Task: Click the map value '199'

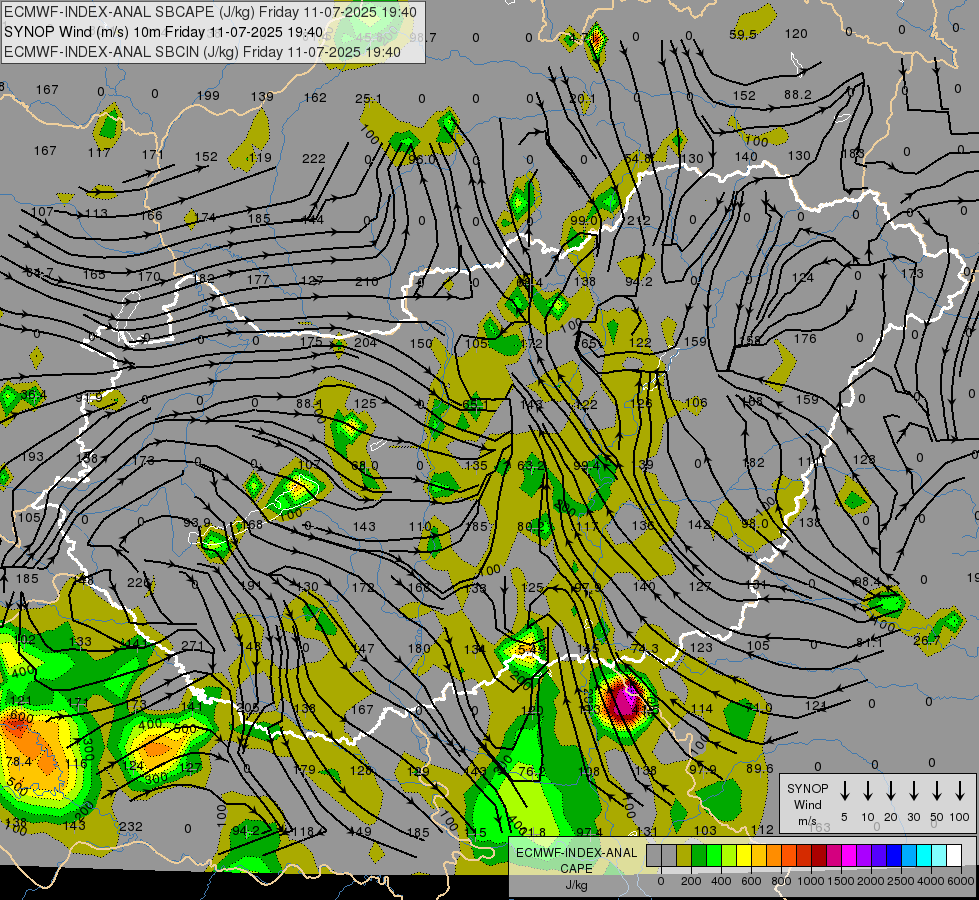Action: click(208, 96)
